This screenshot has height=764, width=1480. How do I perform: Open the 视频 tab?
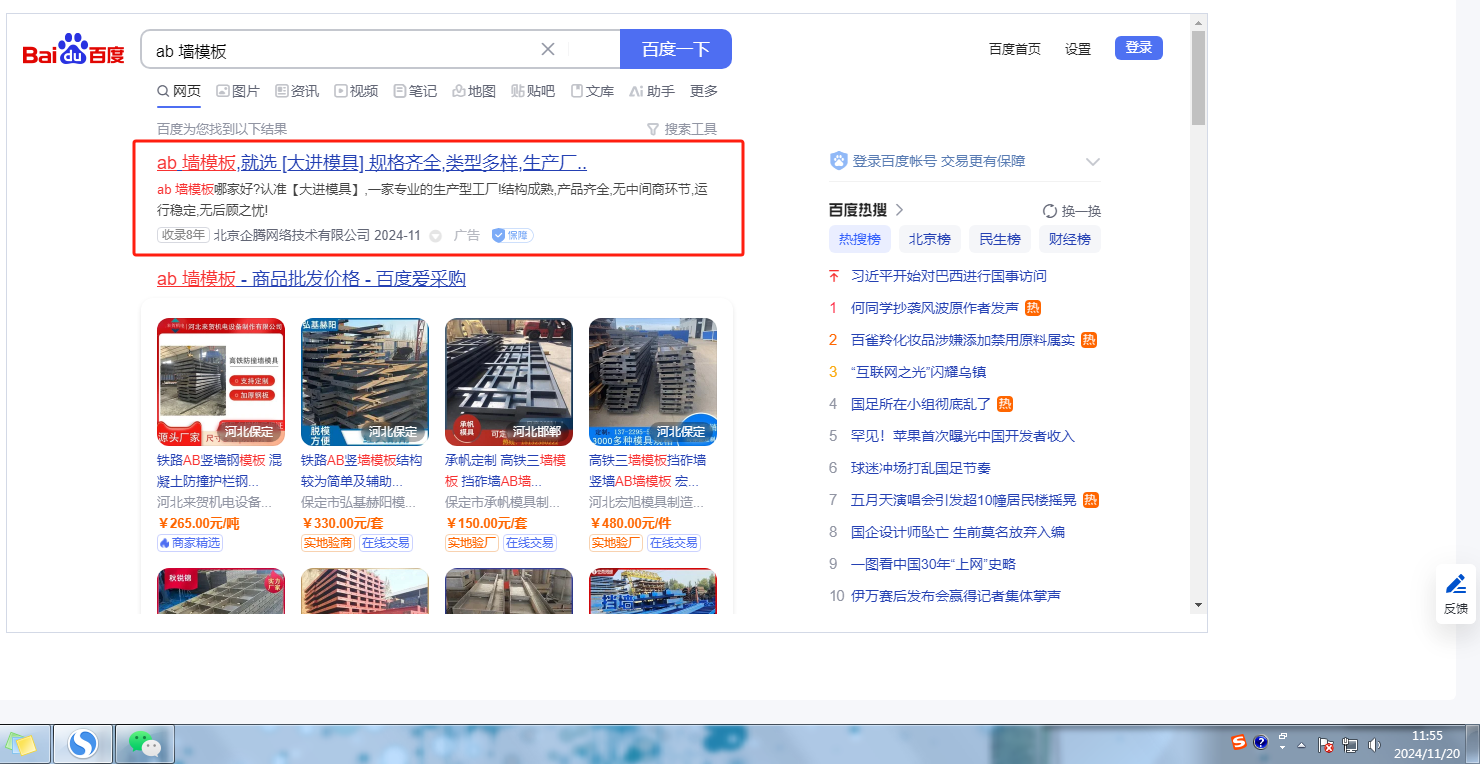click(x=356, y=91)
